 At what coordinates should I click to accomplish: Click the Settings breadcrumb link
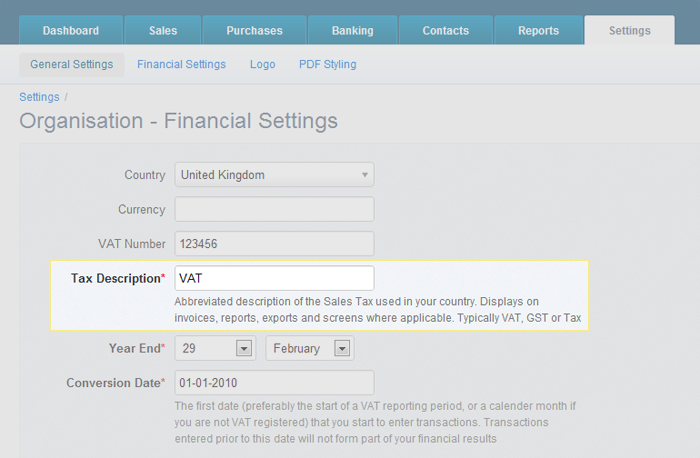39,97
